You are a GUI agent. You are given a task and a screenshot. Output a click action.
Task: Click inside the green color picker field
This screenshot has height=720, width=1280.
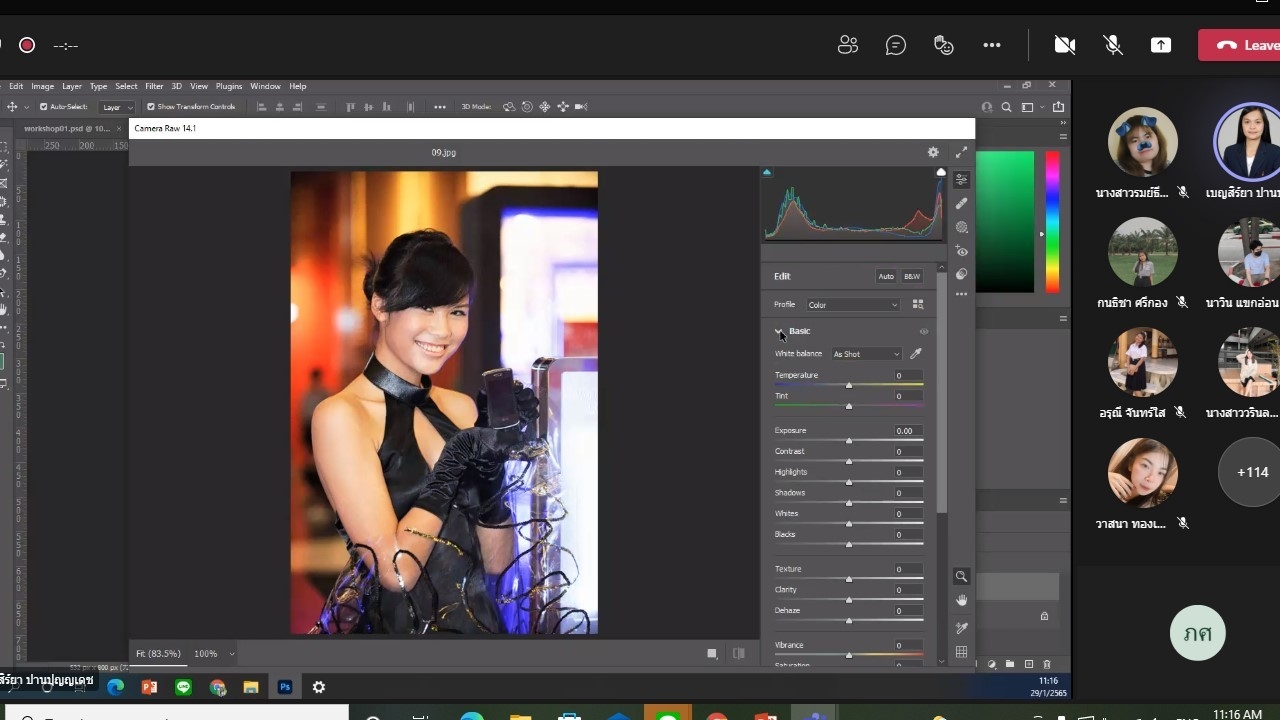[x=1005, y=222]
